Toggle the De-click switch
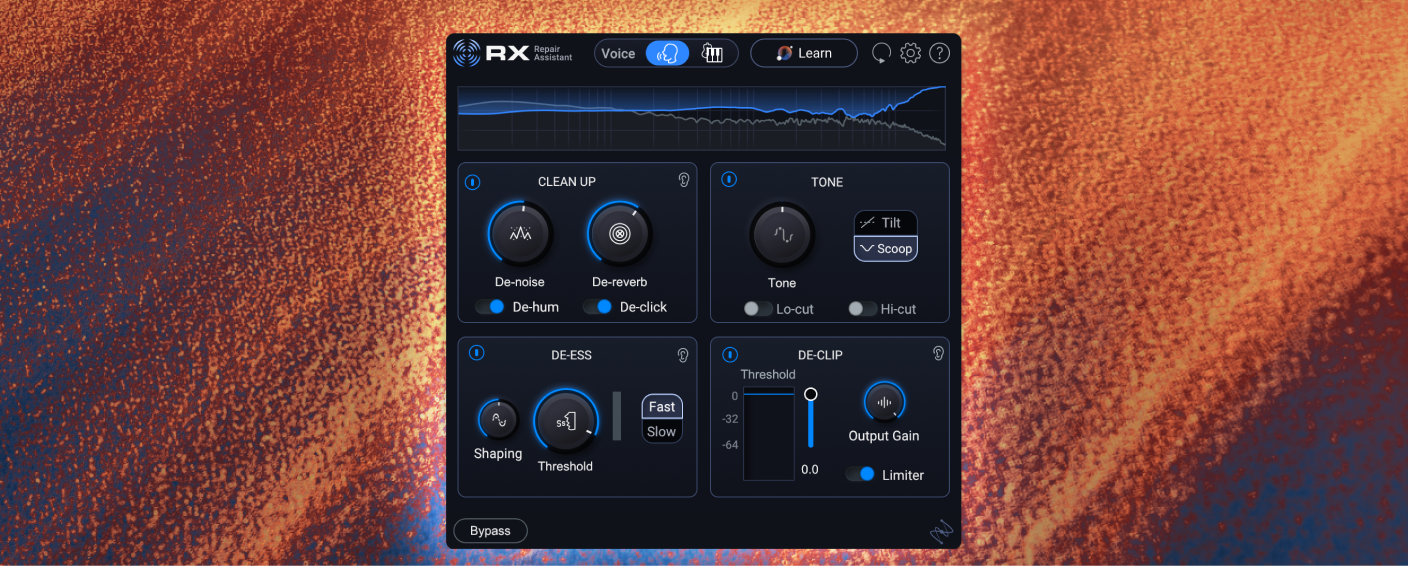The image size is (1408, 566). pos(598,307)
